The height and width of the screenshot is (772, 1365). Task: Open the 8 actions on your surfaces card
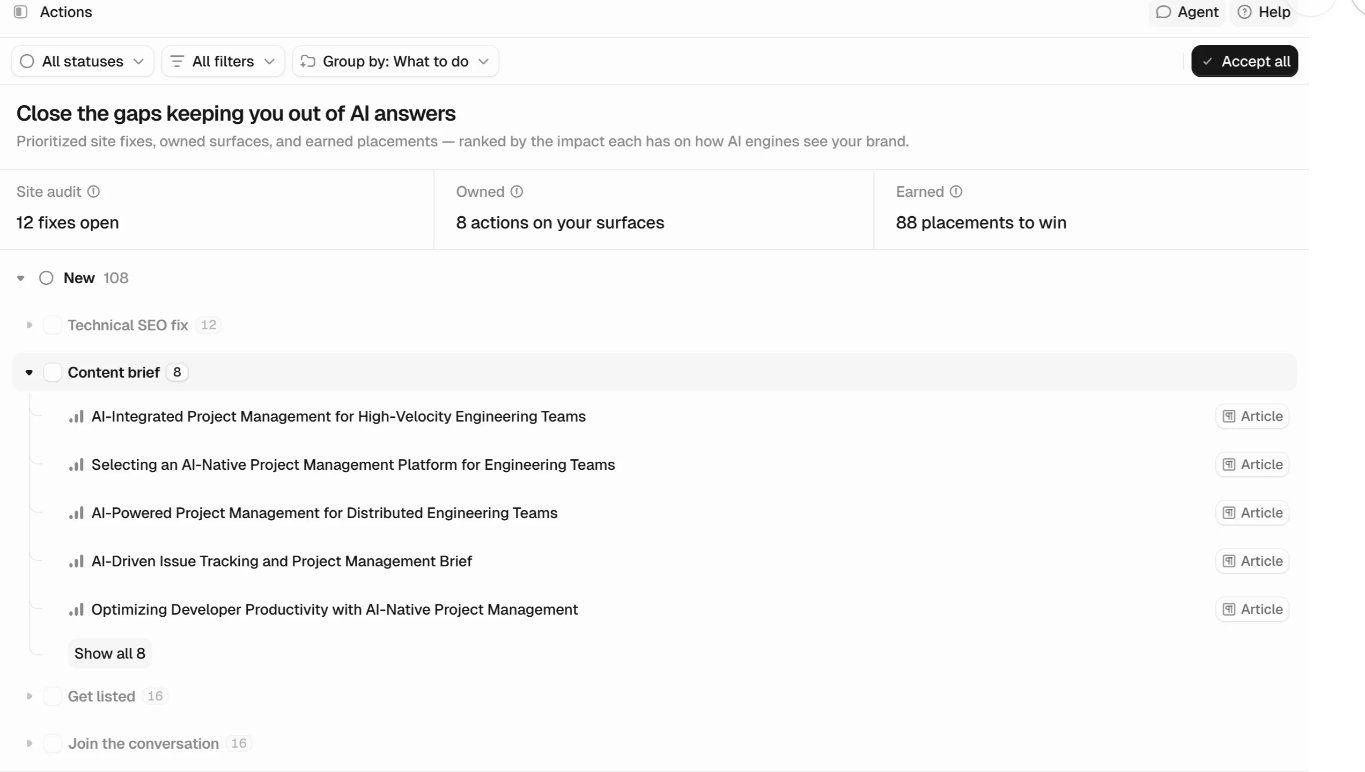click(654, 209)
